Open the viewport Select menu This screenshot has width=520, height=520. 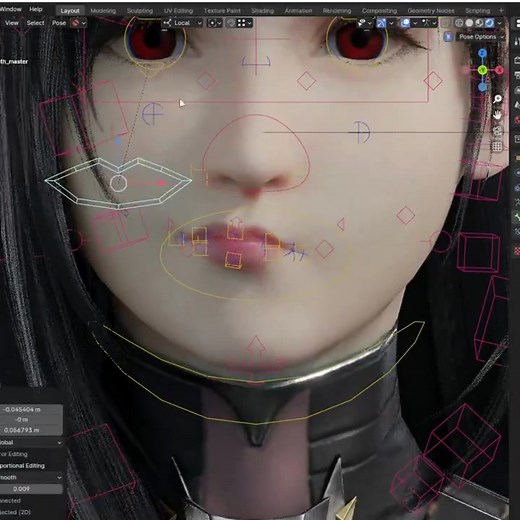click(x=35, y=23)
